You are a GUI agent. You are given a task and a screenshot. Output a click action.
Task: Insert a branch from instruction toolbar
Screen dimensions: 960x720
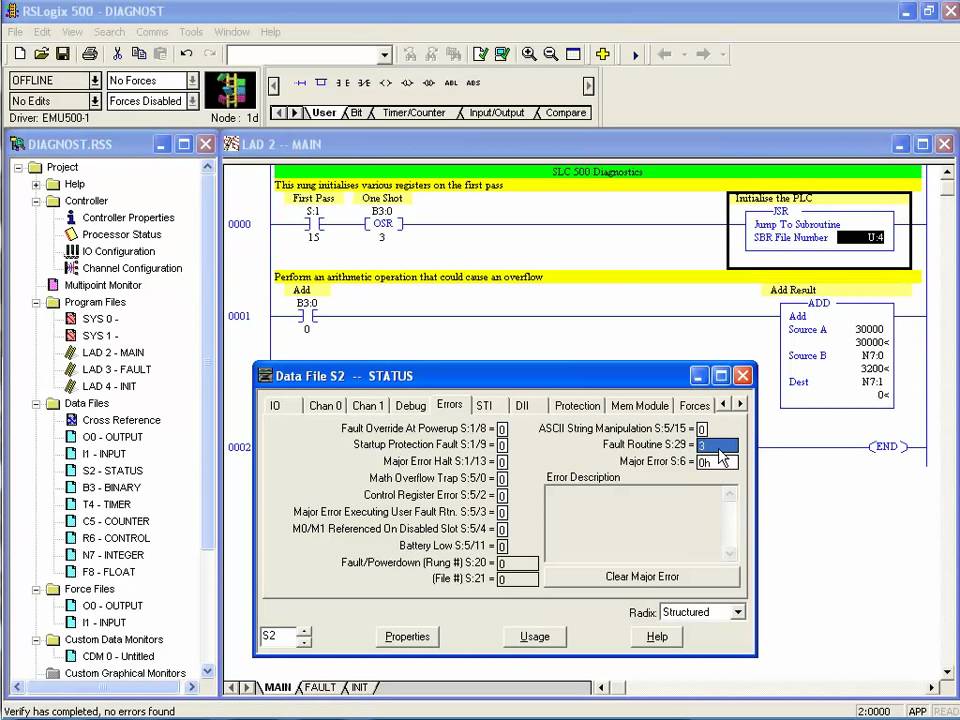[321, 83]
